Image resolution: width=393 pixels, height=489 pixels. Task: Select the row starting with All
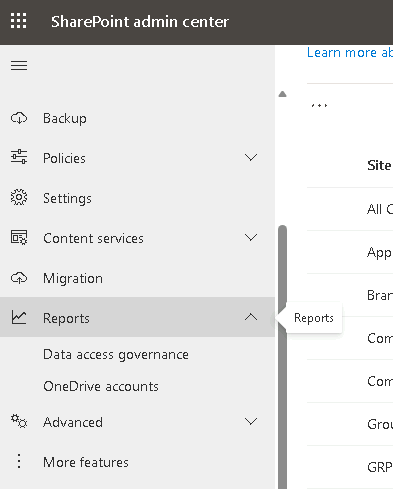point(350,209)
